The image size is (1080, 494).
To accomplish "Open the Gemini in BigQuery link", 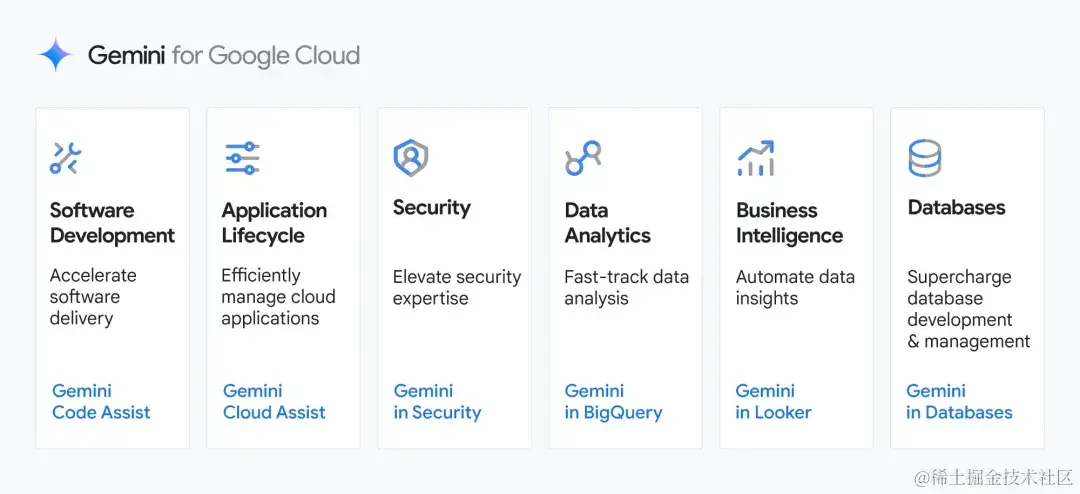I will coord(613,402).
